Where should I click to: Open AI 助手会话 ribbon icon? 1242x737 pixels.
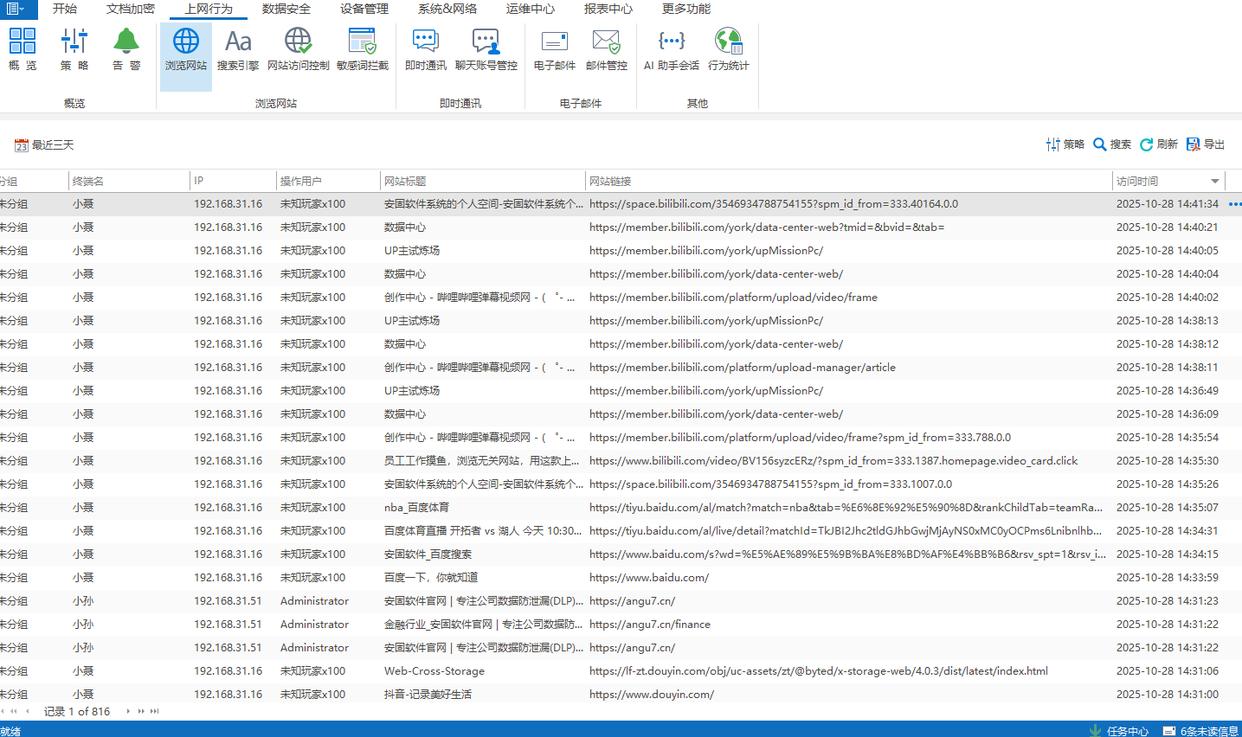click(671, 49)
